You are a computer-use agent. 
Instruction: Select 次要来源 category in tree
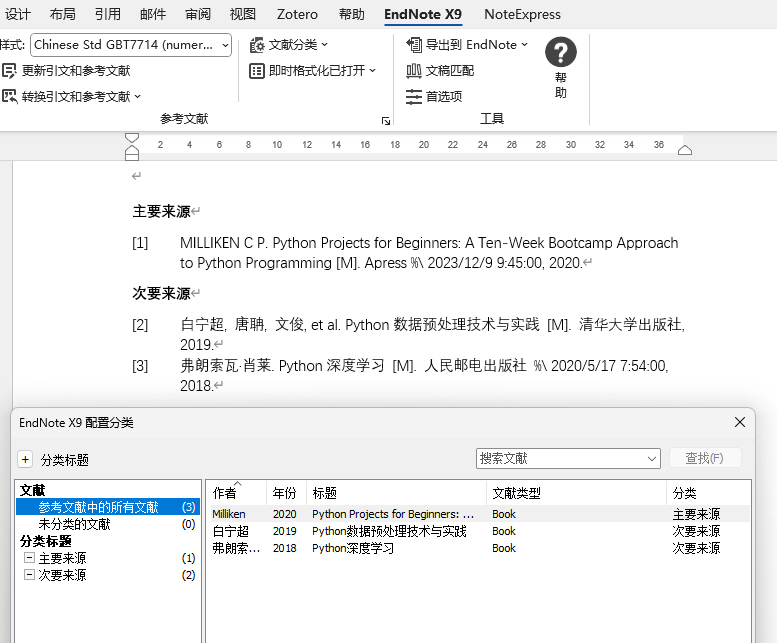62,575
